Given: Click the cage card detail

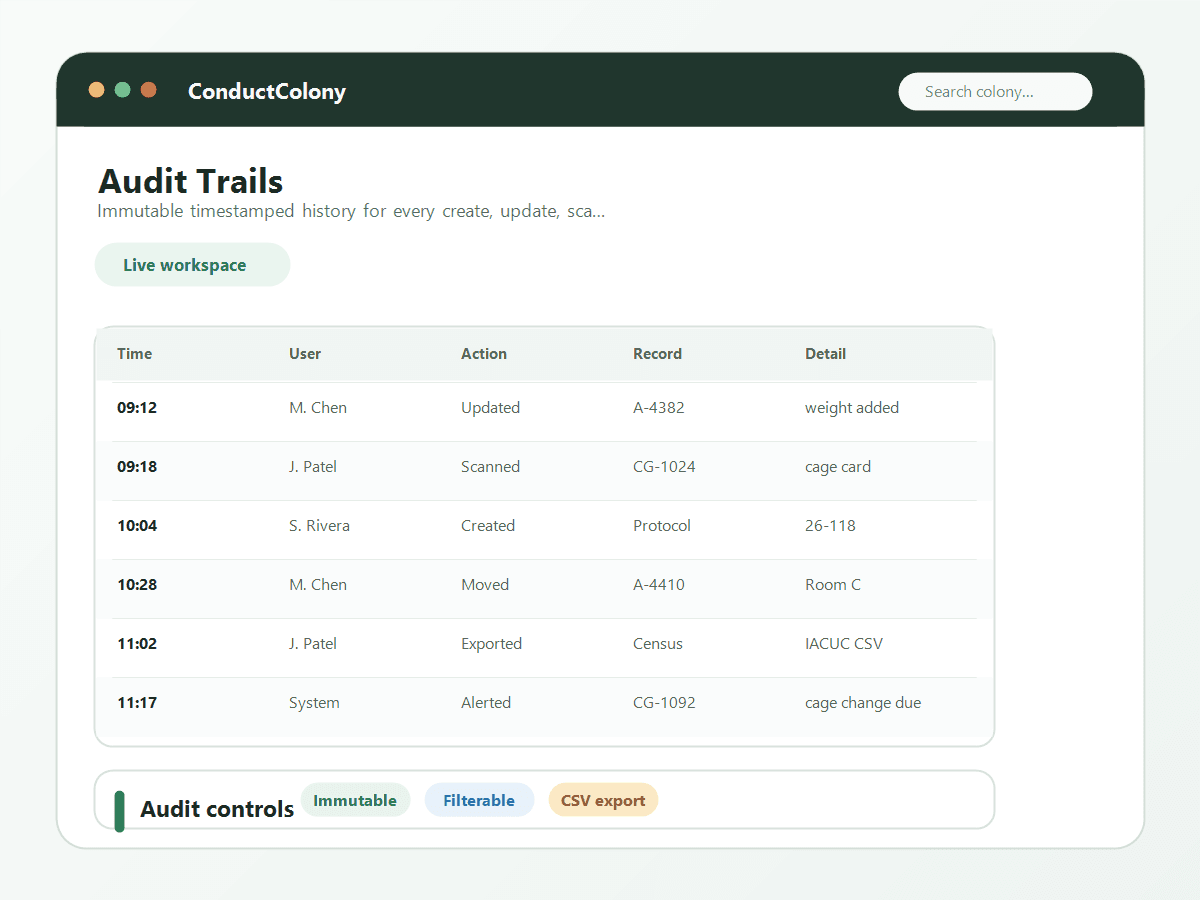Looking at the screenshot, I should [838, 467].
